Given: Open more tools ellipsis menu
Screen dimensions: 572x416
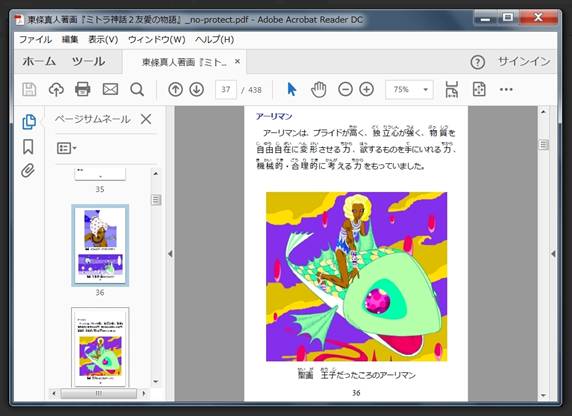Looking at the screenshot, I should [506, 89].
